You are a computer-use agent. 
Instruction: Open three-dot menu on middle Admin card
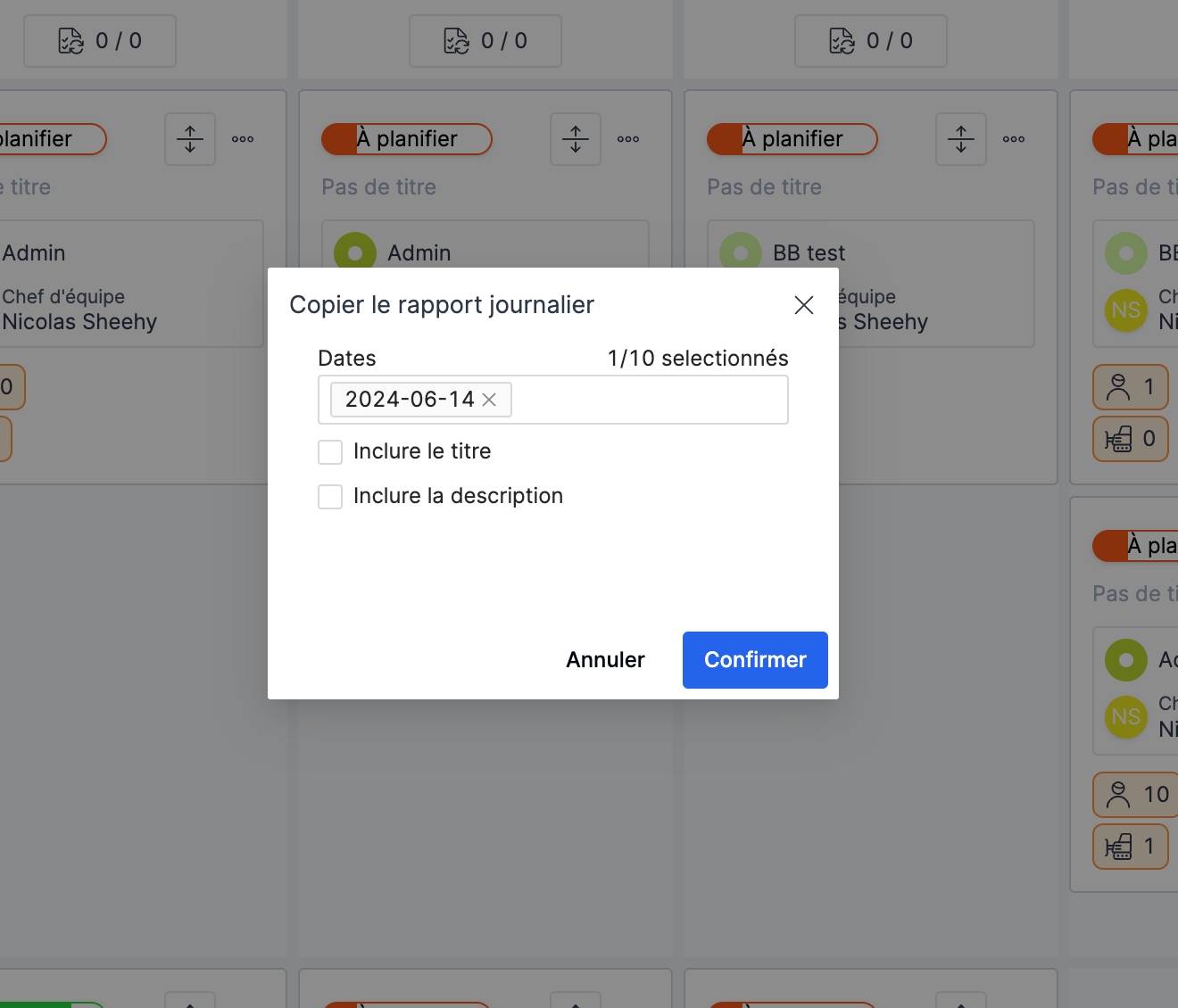[627, 139]
